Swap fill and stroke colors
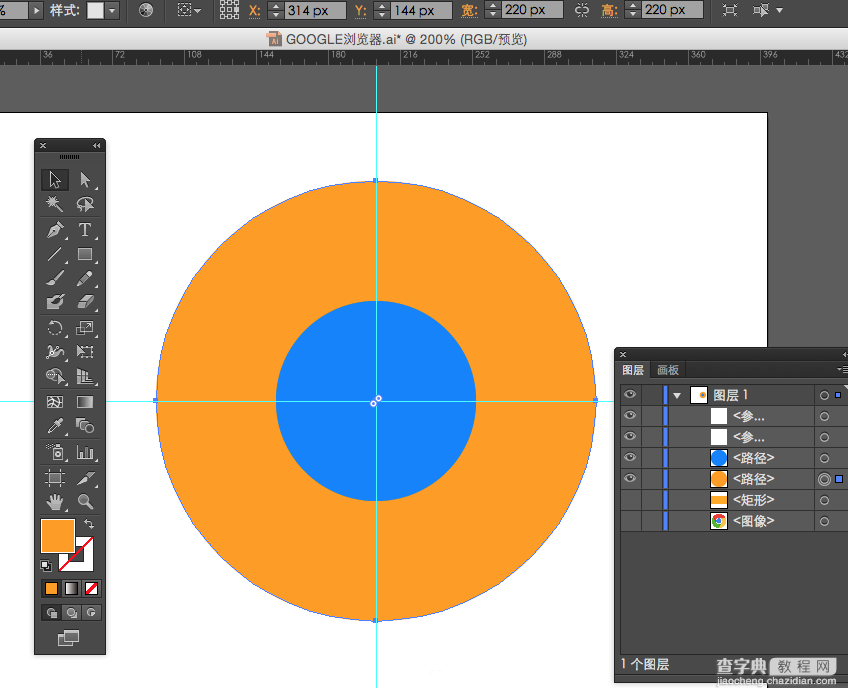This screenshot has width=848, height=688. pos(89,524)
